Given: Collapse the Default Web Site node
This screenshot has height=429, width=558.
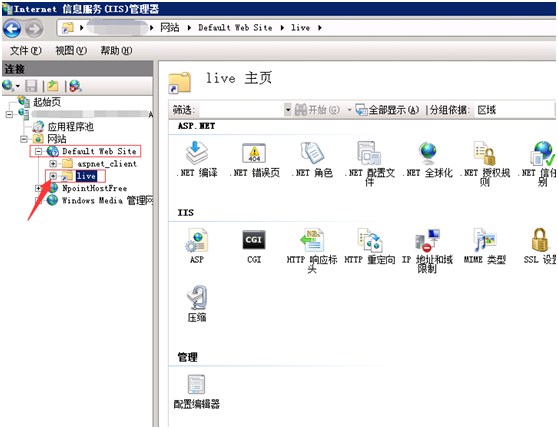Looking at the screenshot, I should pos(38,152).
